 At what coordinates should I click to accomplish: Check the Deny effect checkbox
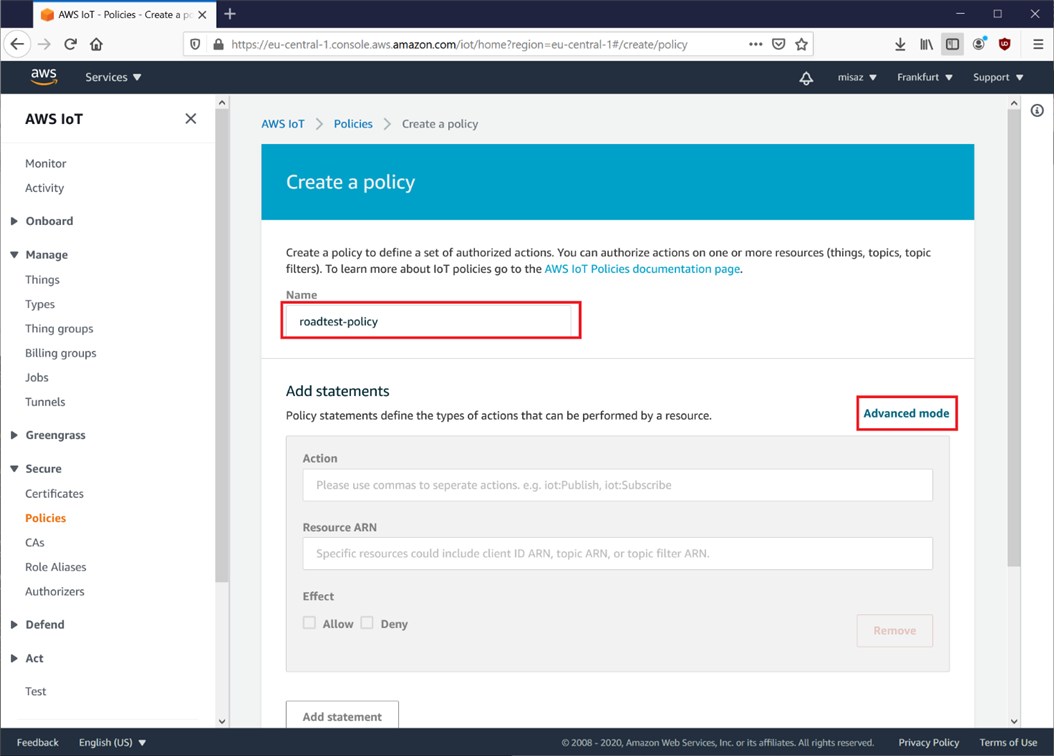click(367, 623)
